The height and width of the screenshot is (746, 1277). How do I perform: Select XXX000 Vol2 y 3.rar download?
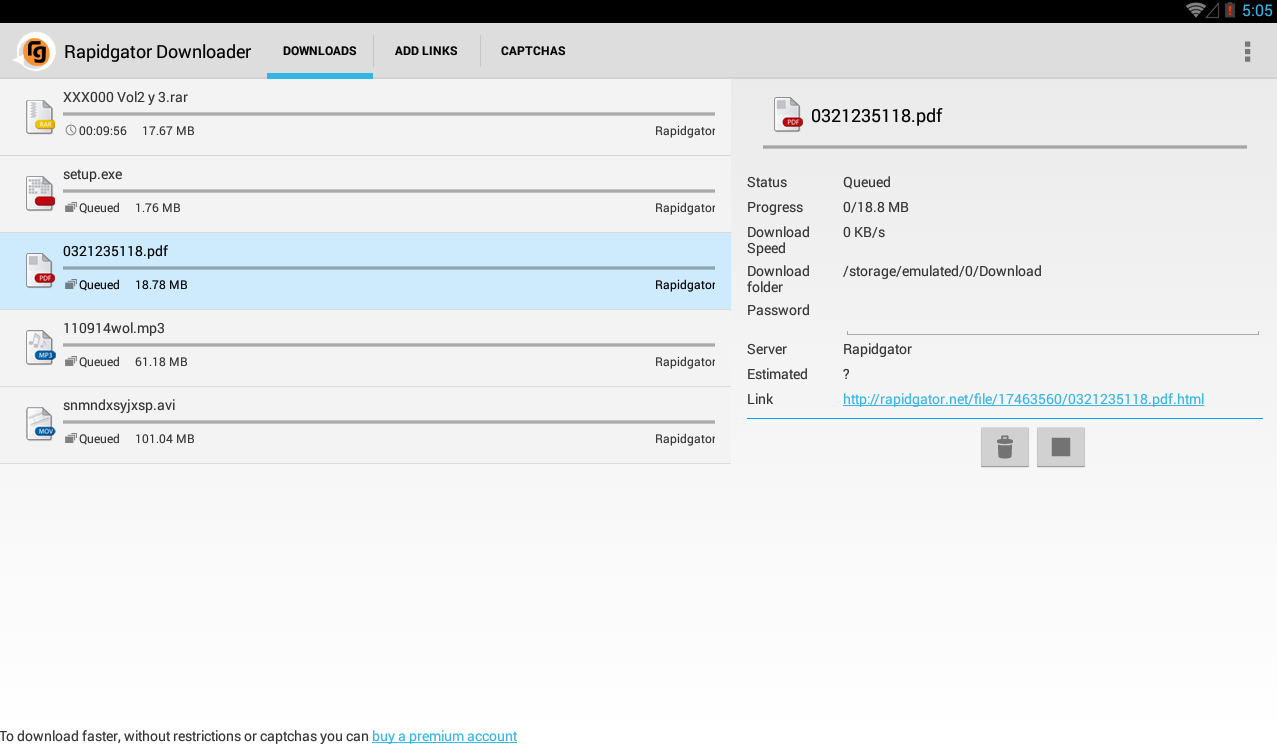365,117
